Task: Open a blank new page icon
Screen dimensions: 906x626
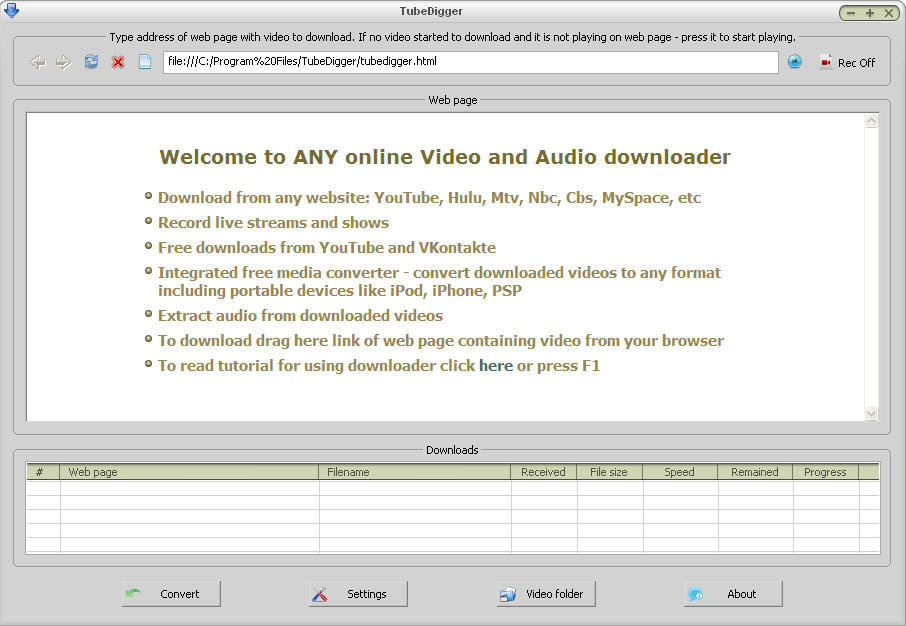Action: tap(145, 61)
